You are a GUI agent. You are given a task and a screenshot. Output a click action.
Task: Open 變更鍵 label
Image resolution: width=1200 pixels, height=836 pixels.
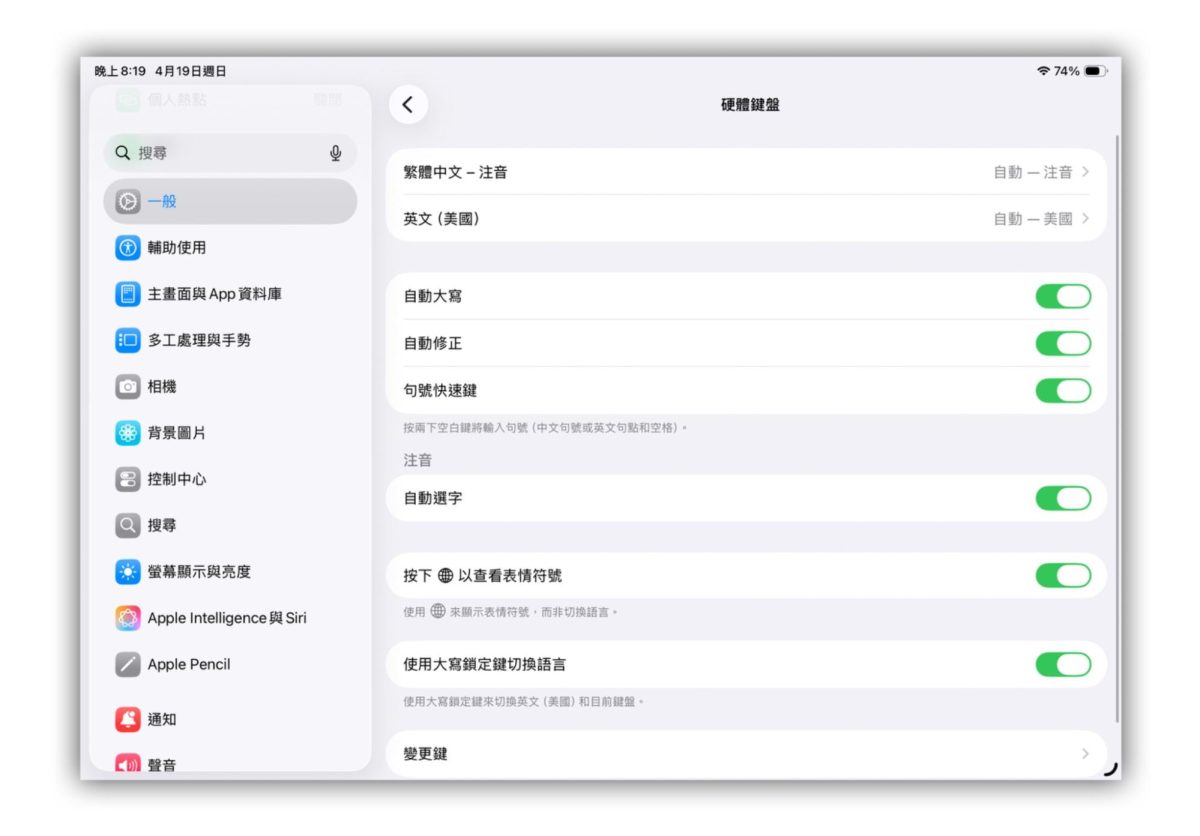(x=426, y=753)
